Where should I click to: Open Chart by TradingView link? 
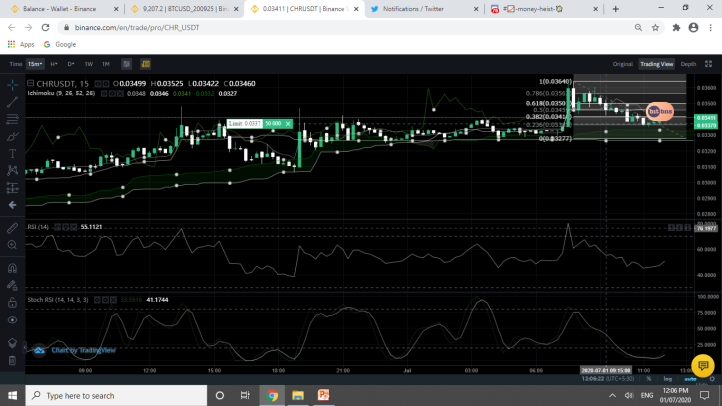tap(83, 350)
